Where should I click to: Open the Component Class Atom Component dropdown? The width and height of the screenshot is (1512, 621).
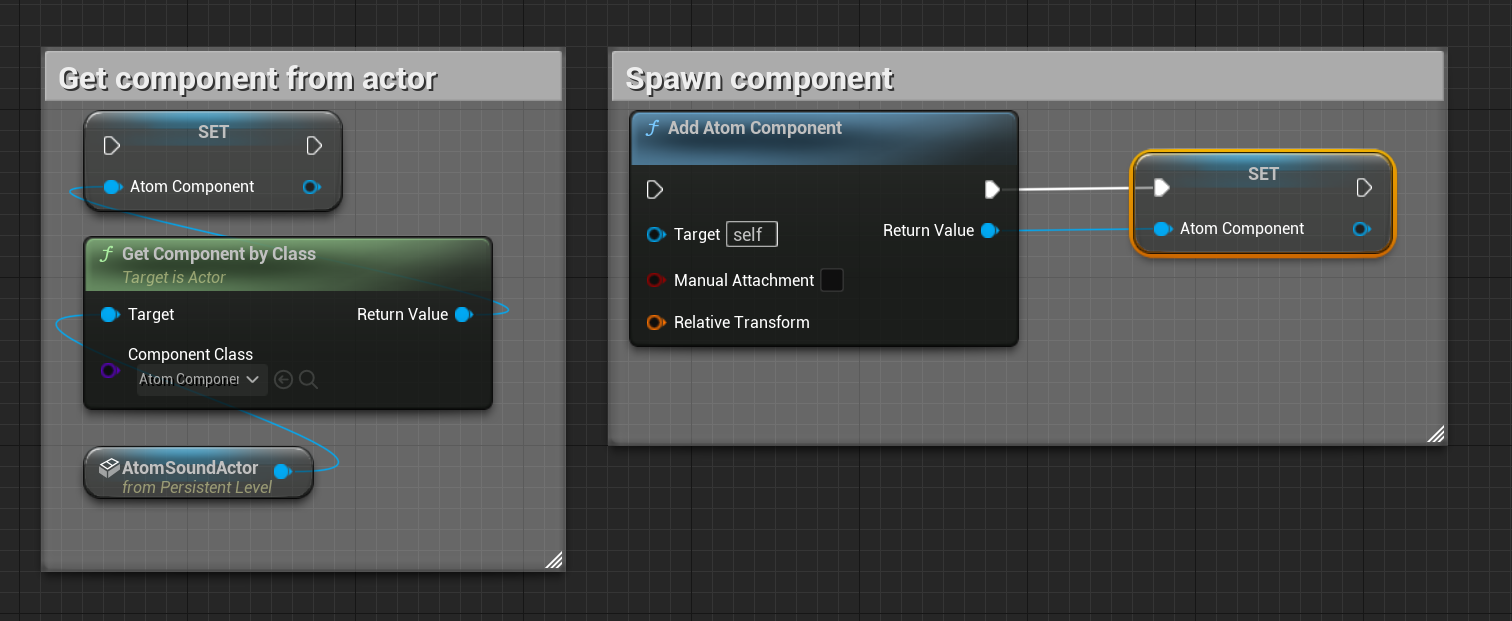(201, 379)
